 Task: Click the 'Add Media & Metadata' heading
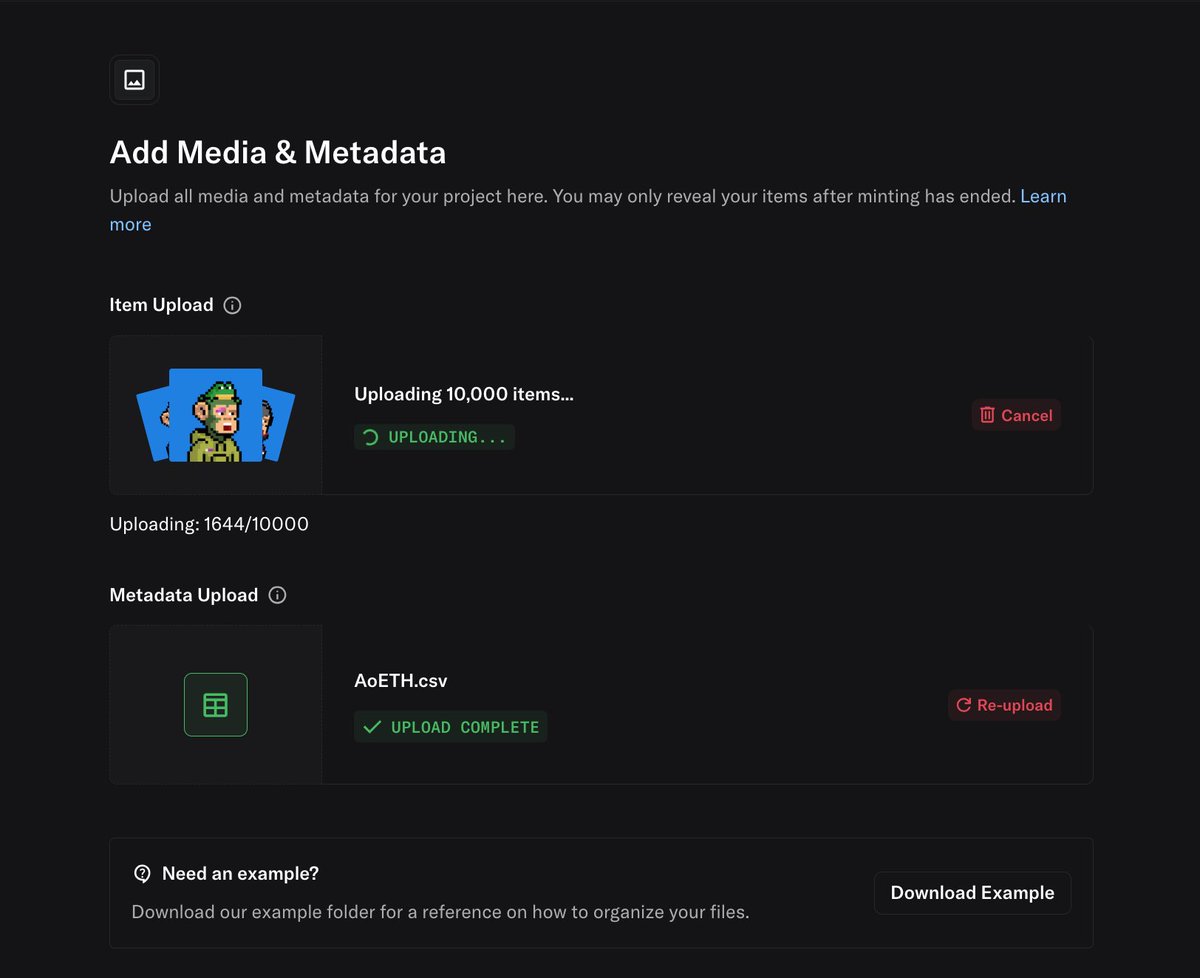pos(278,152)
